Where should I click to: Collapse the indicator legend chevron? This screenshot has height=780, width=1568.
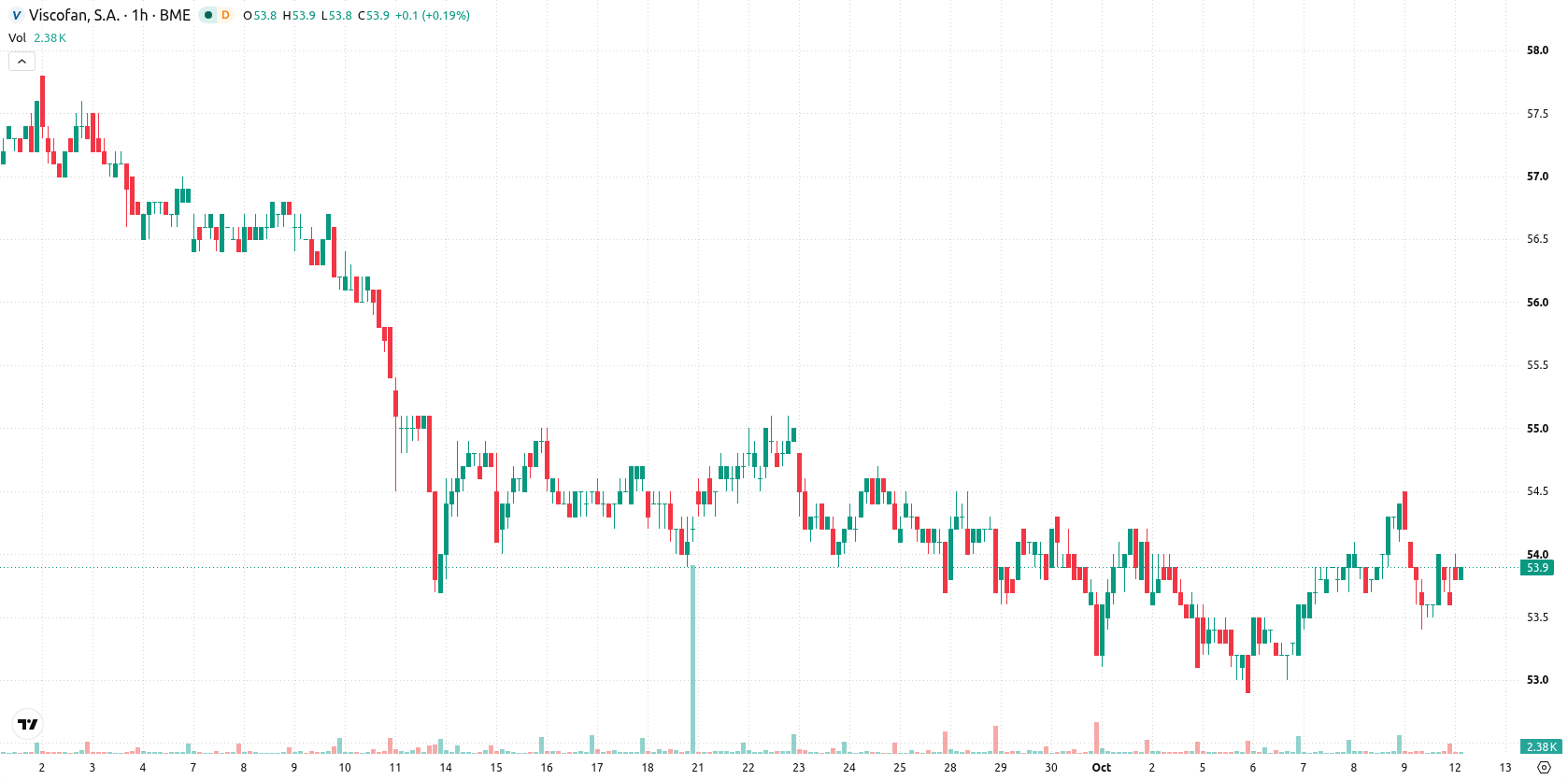[x=21, y=62]
